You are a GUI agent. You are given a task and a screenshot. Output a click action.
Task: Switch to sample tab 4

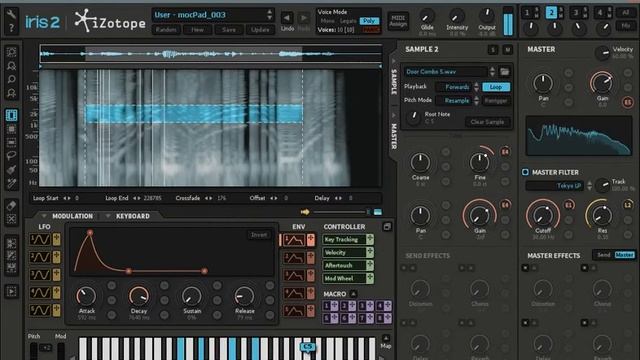(600, 13)
